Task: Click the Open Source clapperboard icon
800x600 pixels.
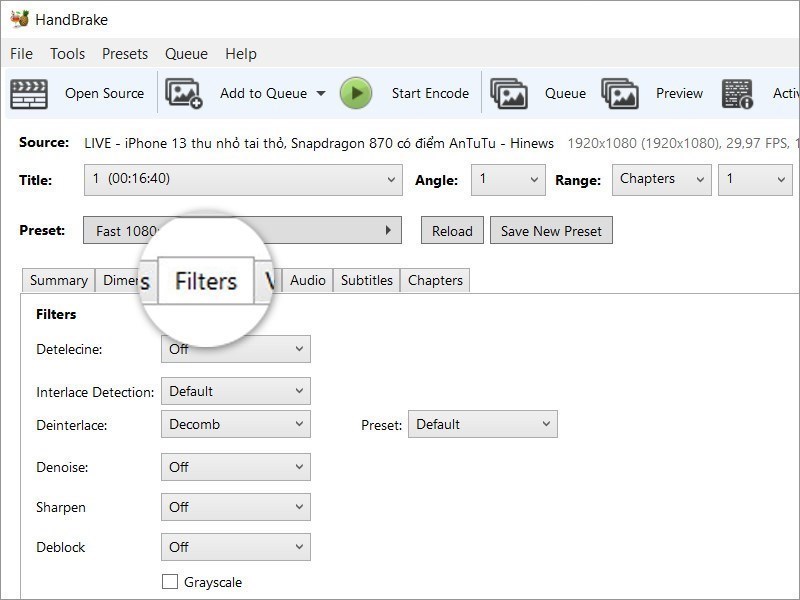Action: [29, 94]
